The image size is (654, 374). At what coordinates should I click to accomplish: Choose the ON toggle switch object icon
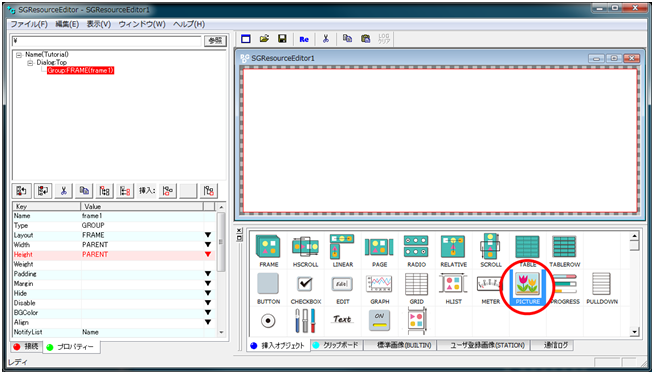point(379,320)
